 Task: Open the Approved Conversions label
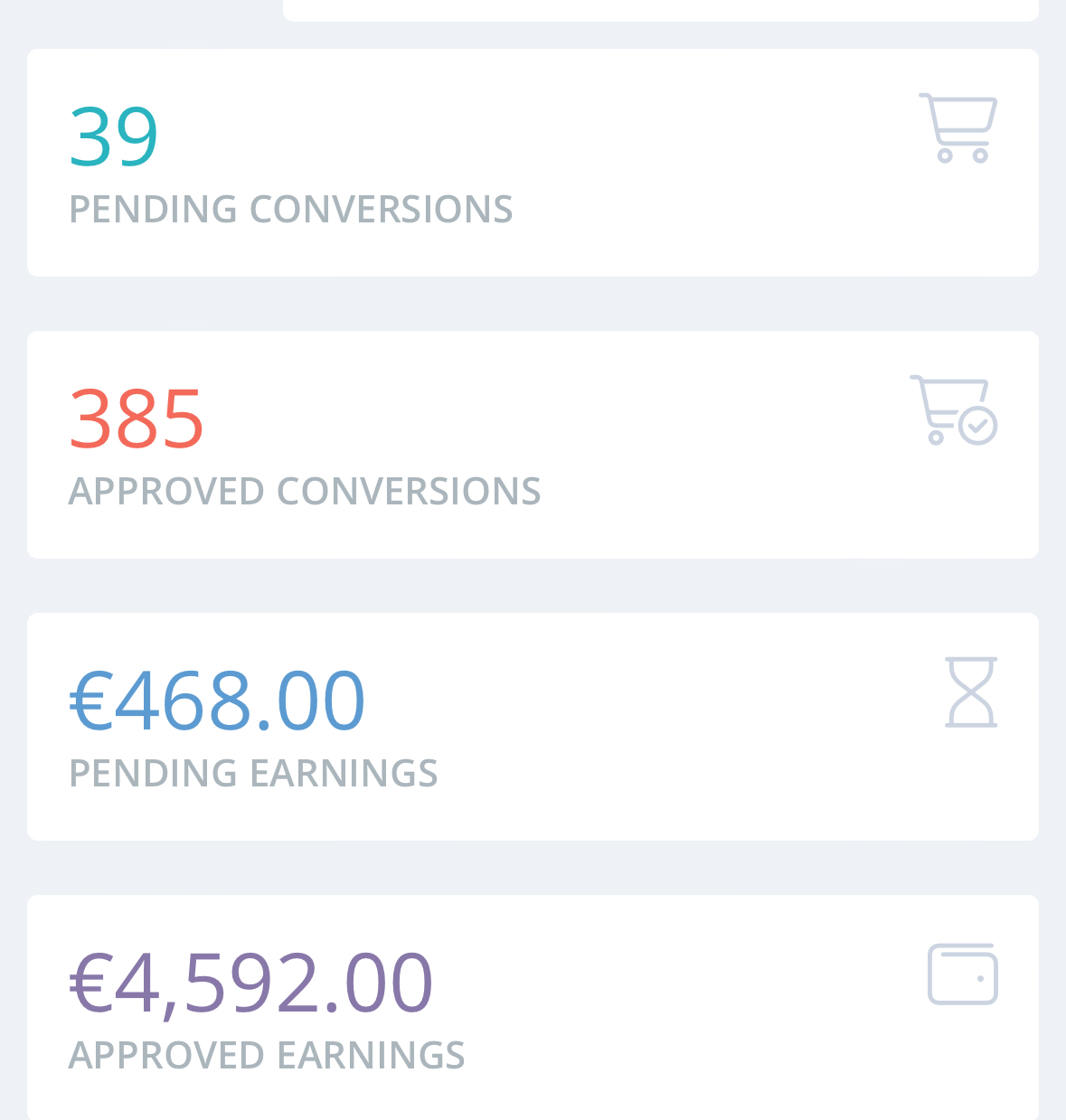coord(305,491)
